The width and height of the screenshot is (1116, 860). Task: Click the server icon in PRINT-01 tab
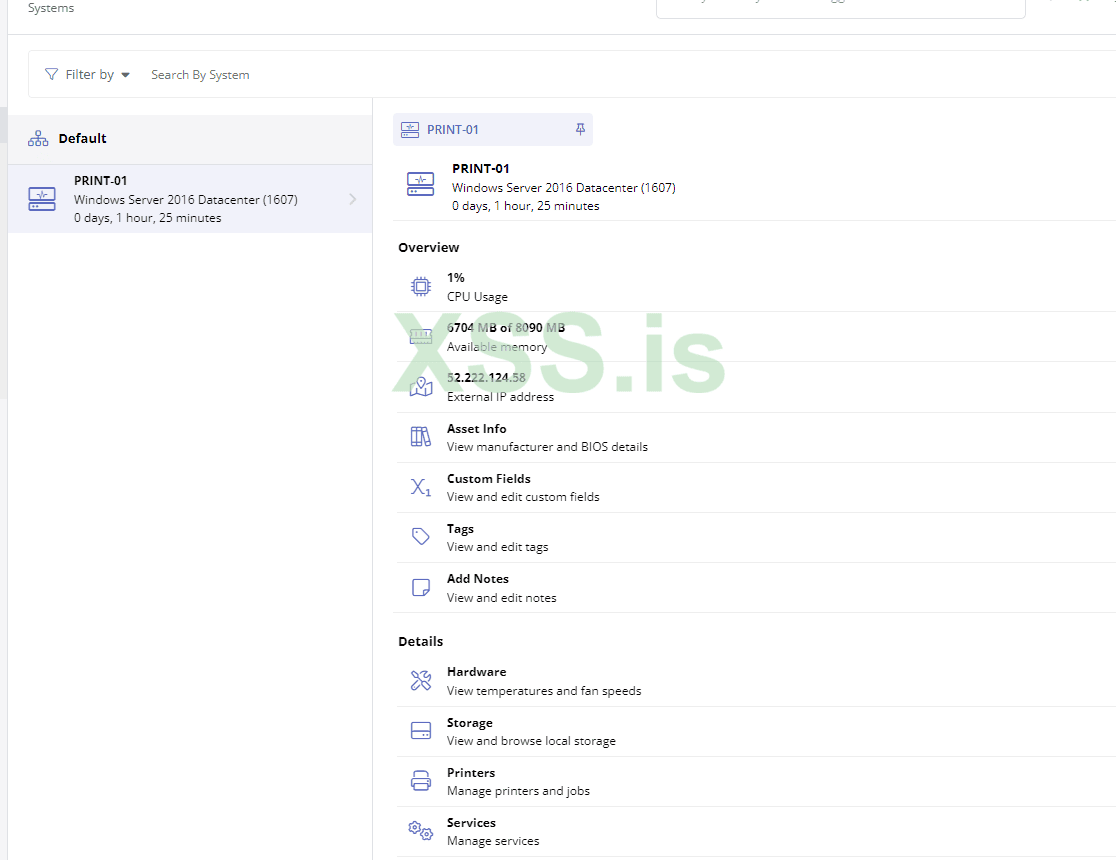[410, 130]
